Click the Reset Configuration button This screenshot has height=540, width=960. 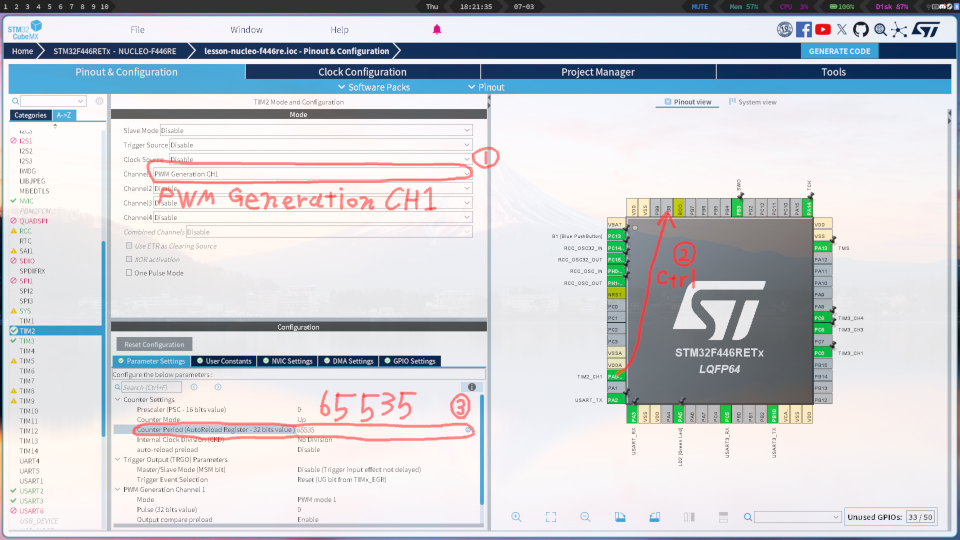154,344
